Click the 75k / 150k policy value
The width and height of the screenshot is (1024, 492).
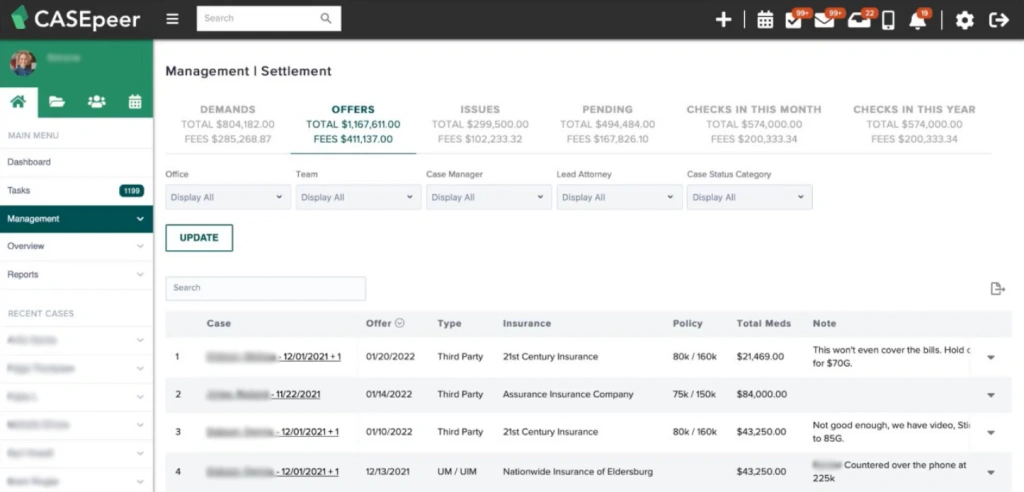[694, 395]
